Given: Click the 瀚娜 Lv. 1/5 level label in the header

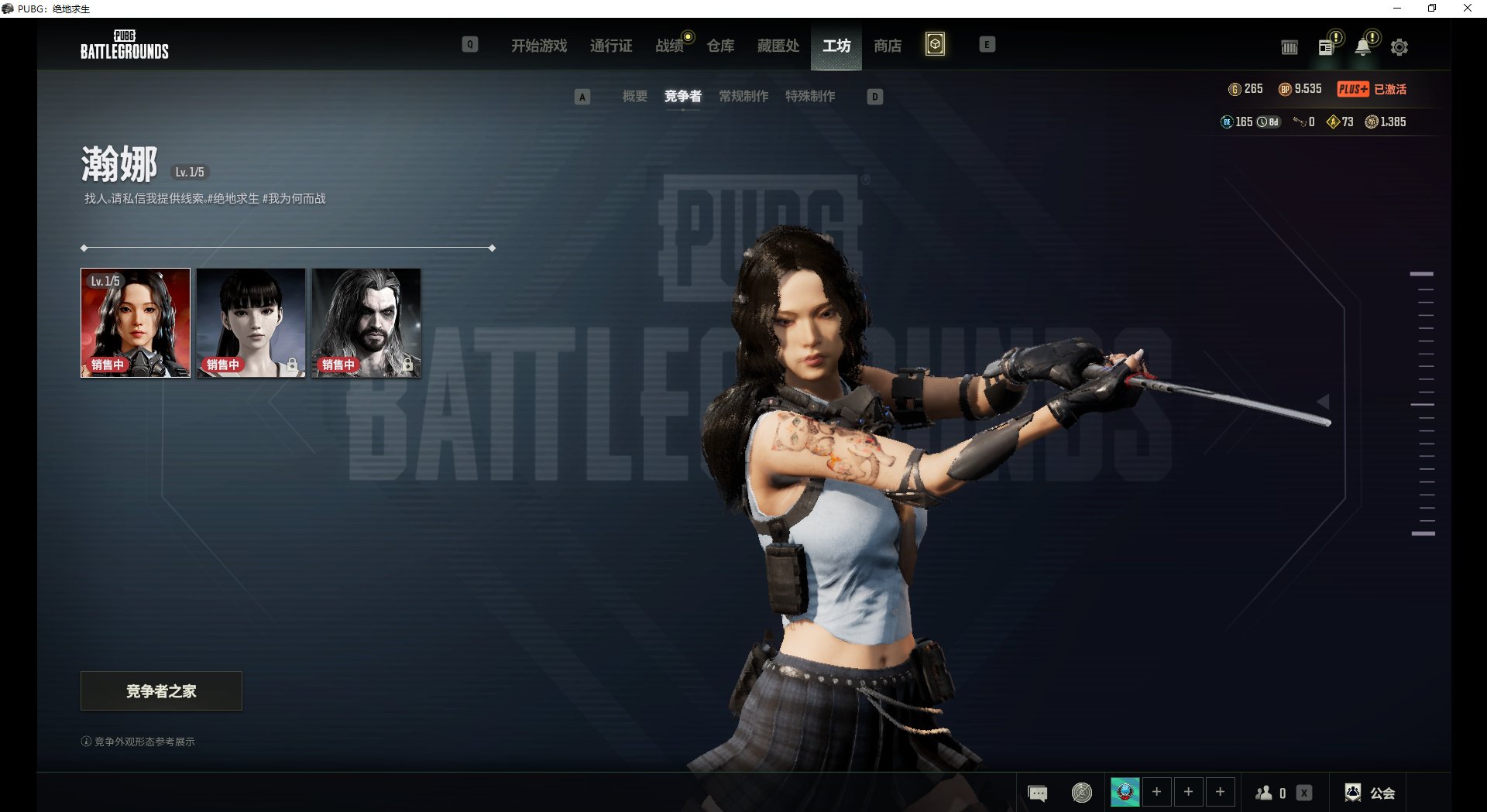Looking at the screenshot, I should [190, 172].
